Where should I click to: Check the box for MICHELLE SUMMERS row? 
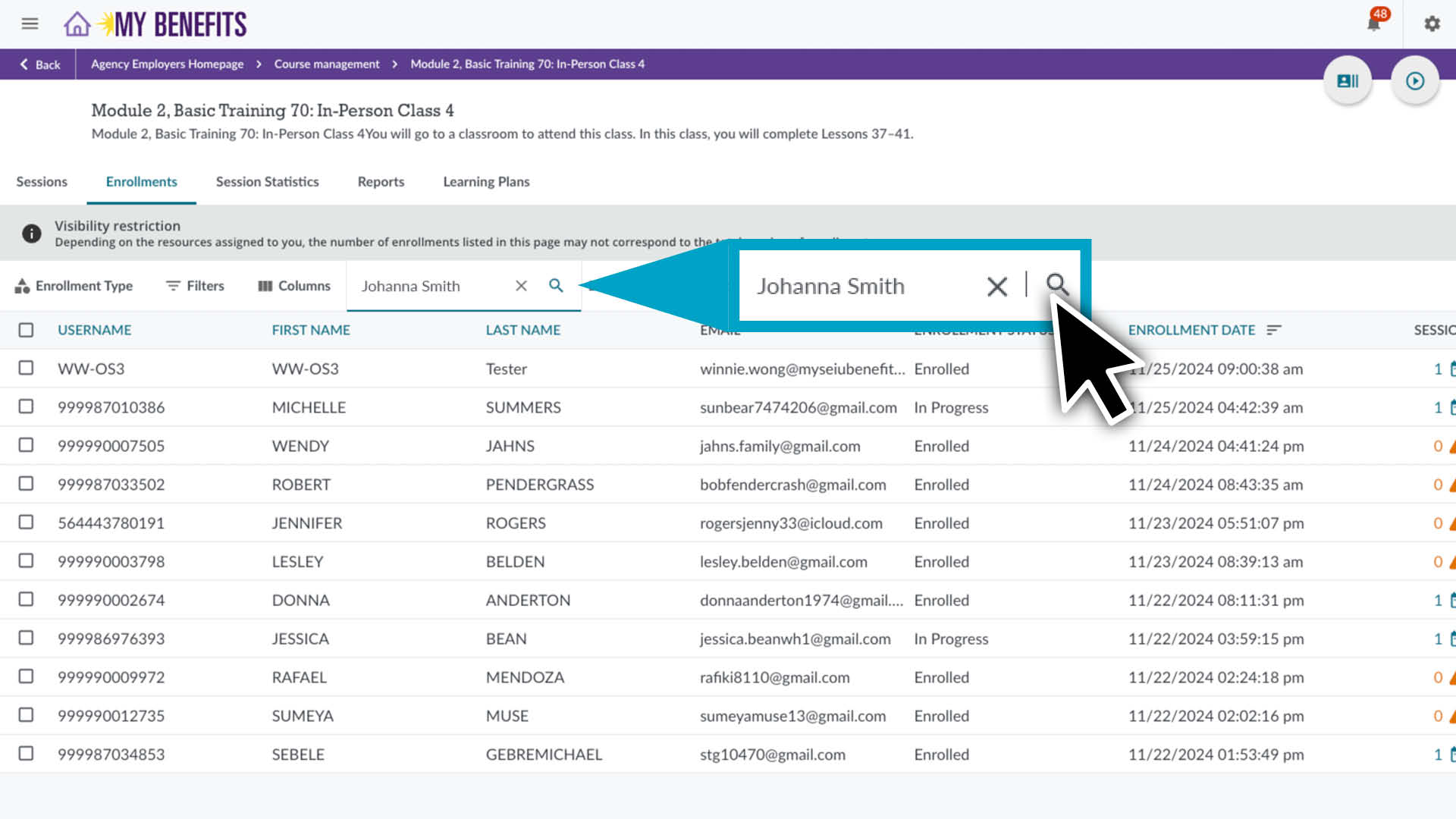27,406
